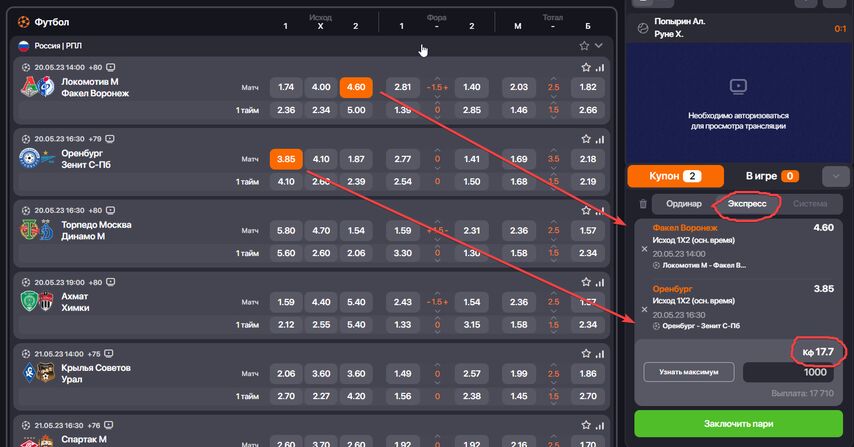Select odds 1.87 for Зенит С-Пб win
Image resolution: width=854 pixels, height=447 pixels.
356,159
